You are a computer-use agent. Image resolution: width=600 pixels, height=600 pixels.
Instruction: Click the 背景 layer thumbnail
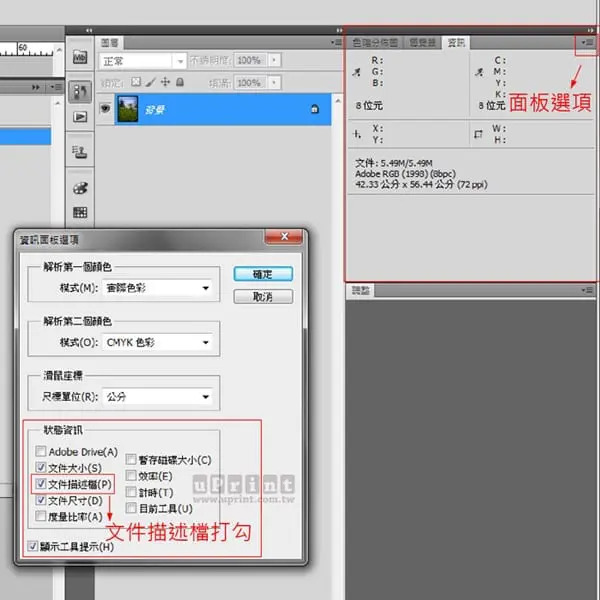coord(127,109)
